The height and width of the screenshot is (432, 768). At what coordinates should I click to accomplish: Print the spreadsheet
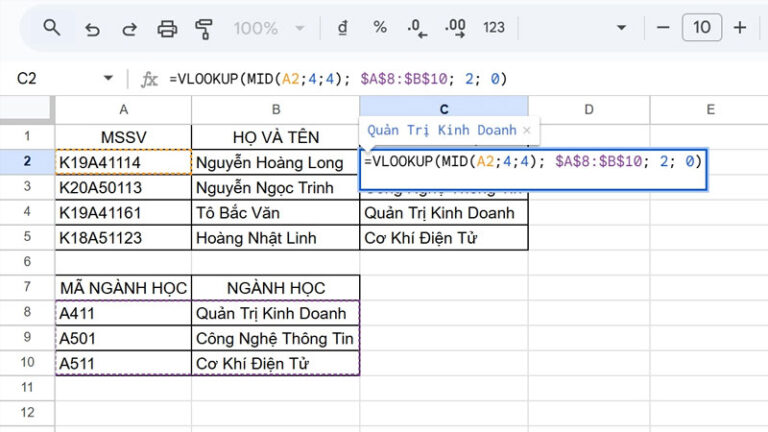click(167, 28)
